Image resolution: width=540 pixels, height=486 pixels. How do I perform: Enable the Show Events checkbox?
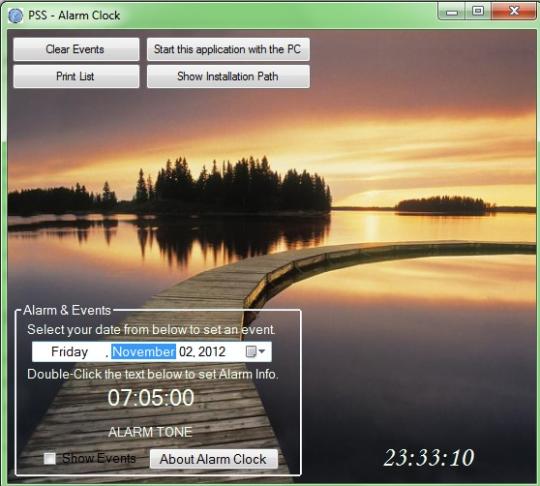[50, 458]
